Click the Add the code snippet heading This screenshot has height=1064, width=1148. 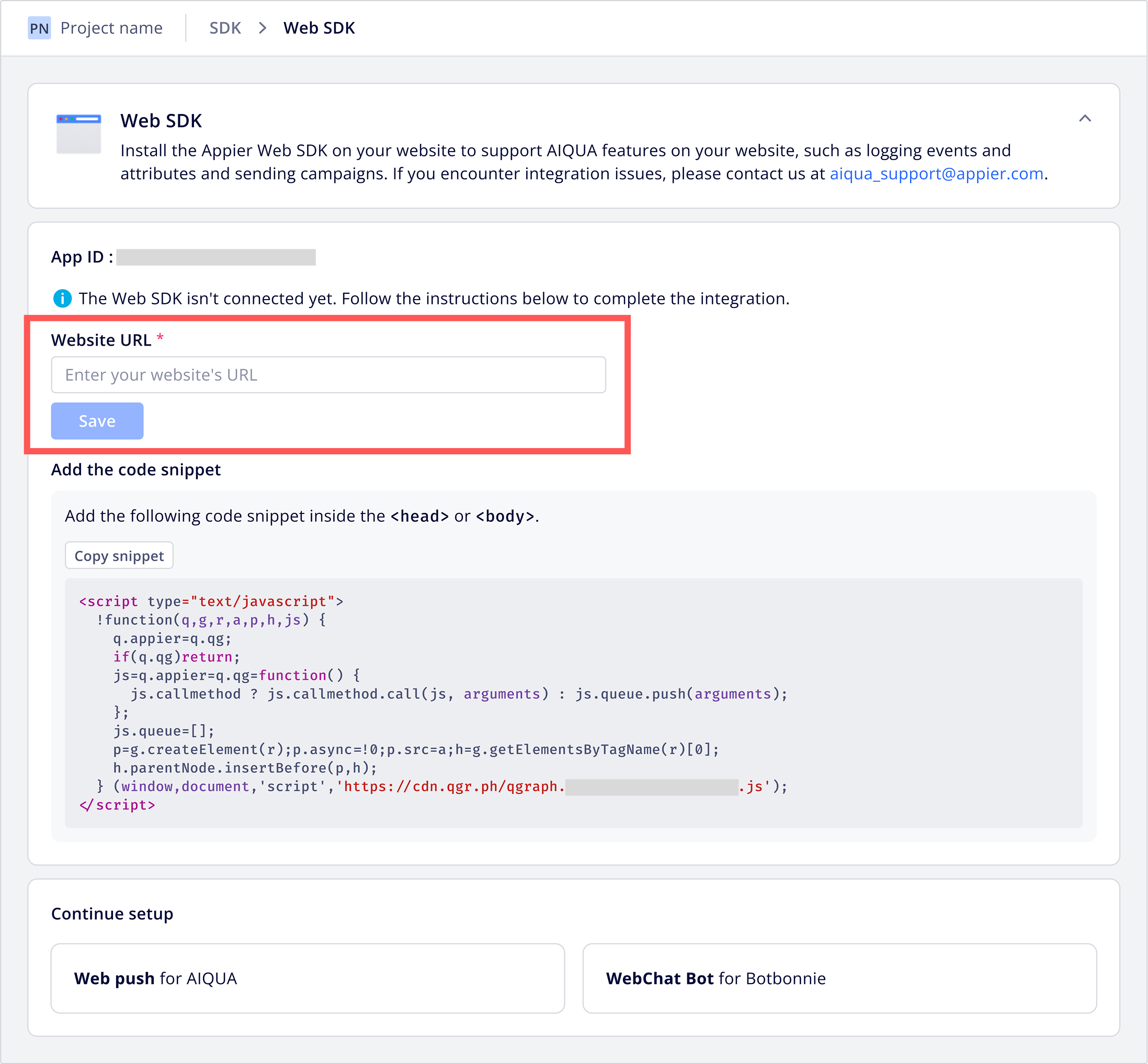pos(135,470)
